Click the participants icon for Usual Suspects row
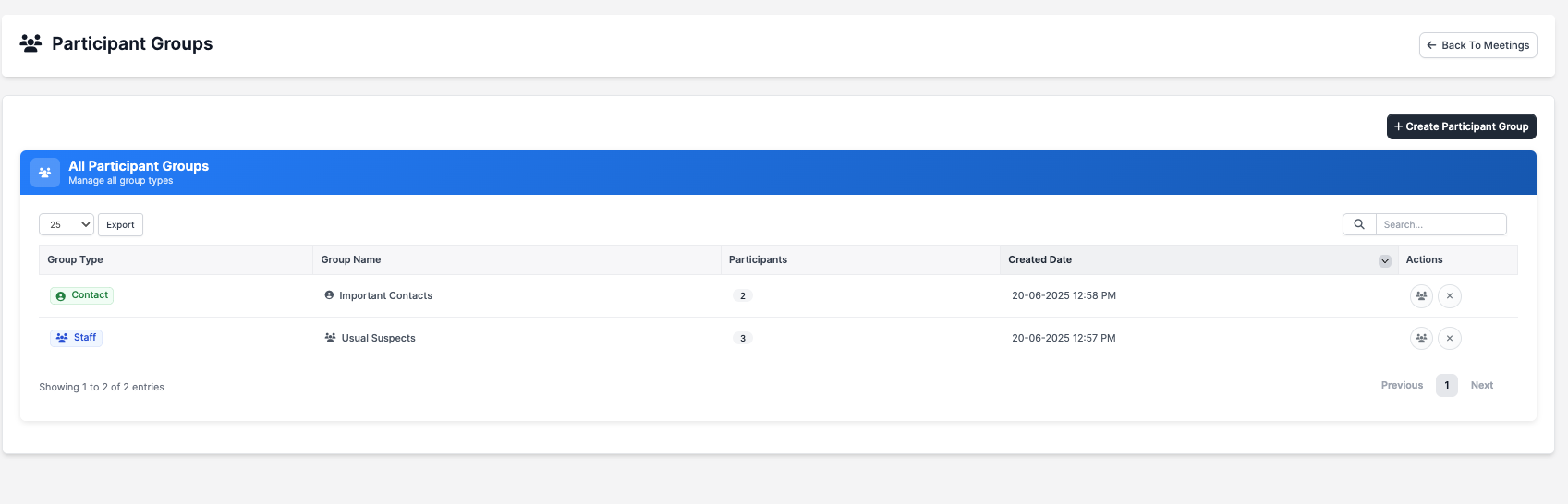 (x=1421, y=339)
